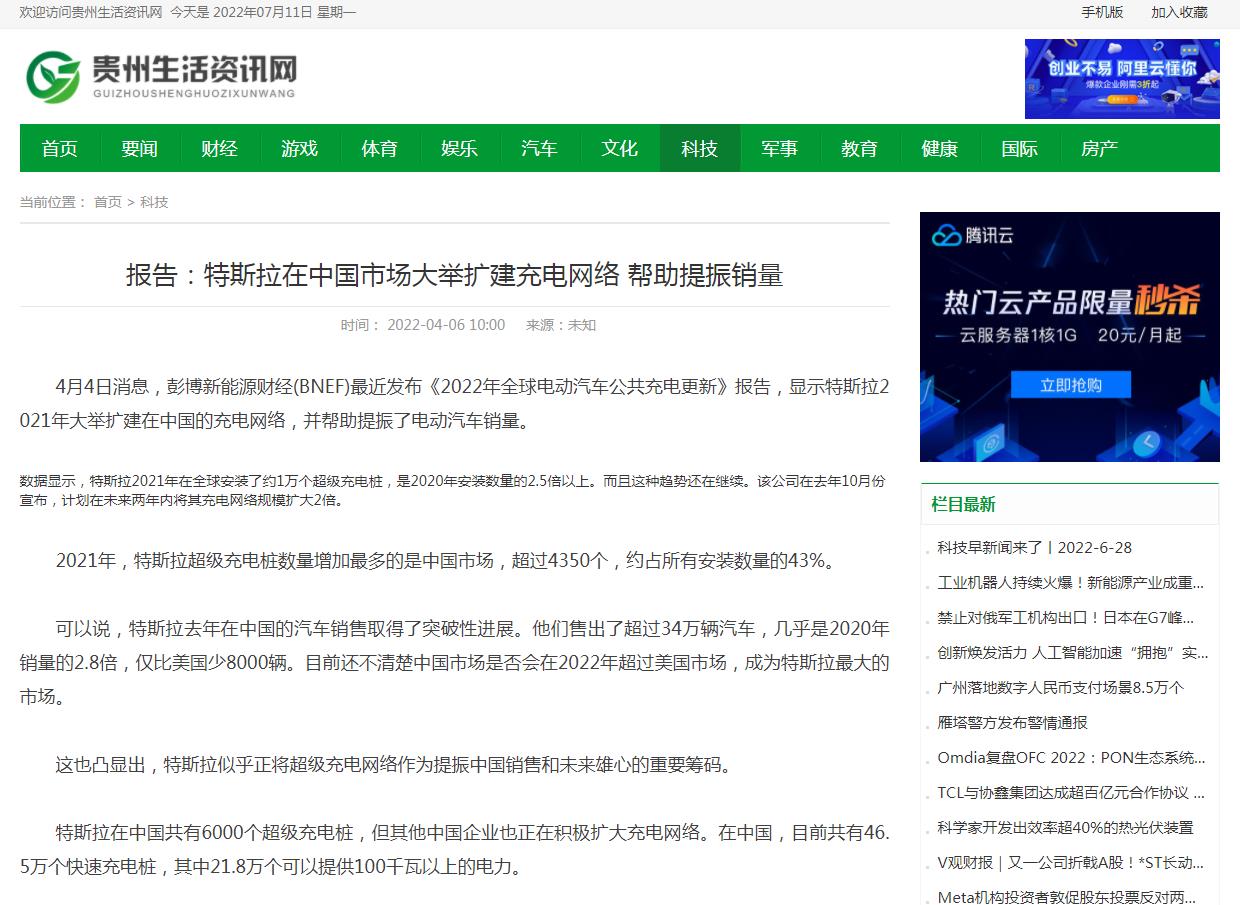This screenshot has height=905, width=1240.
Task: Open V观财报 *ST长动 sidebar article
Action: coord(1071,863)
